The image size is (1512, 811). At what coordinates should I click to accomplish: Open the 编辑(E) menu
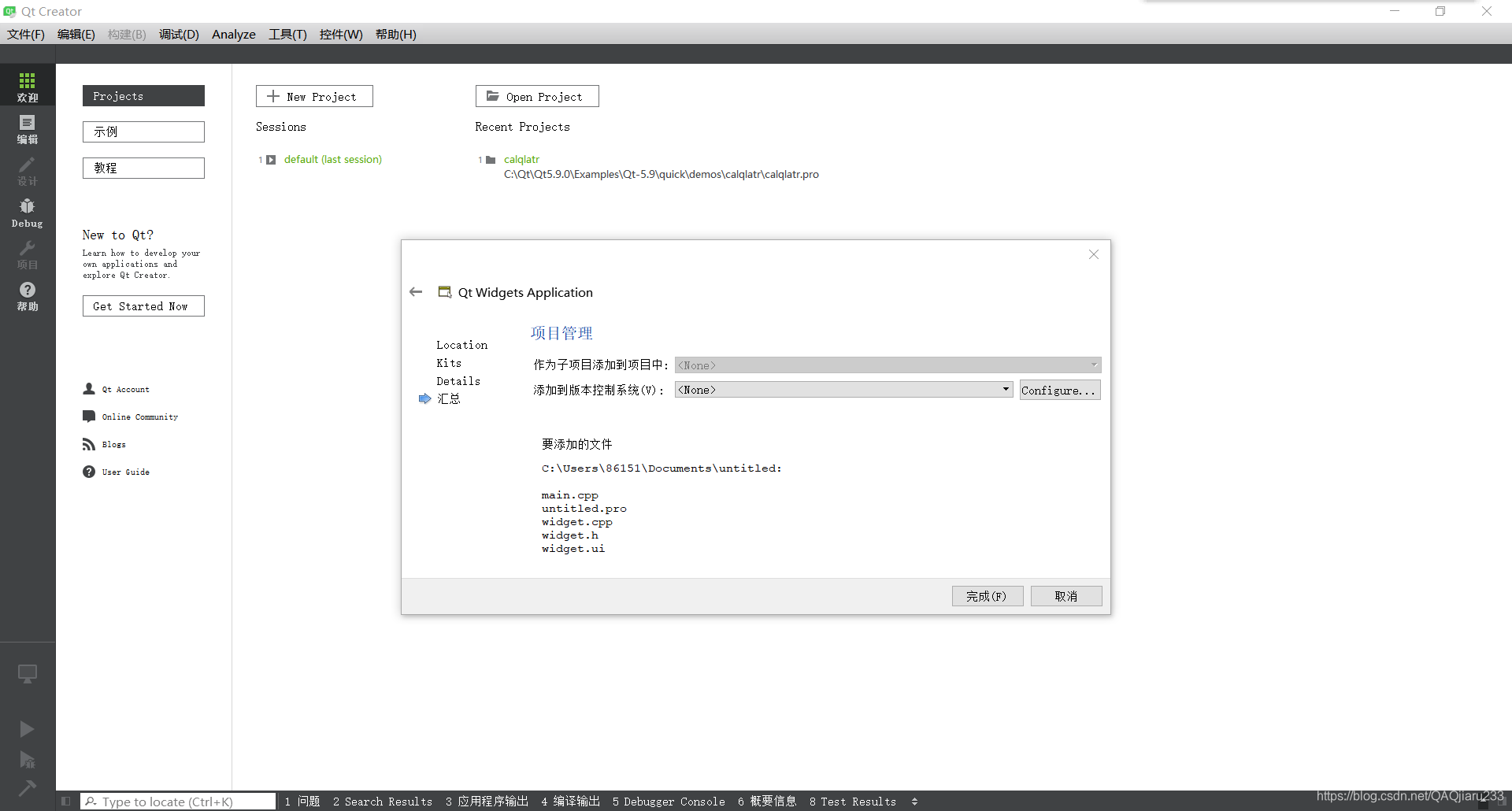[x=76, y=35]
